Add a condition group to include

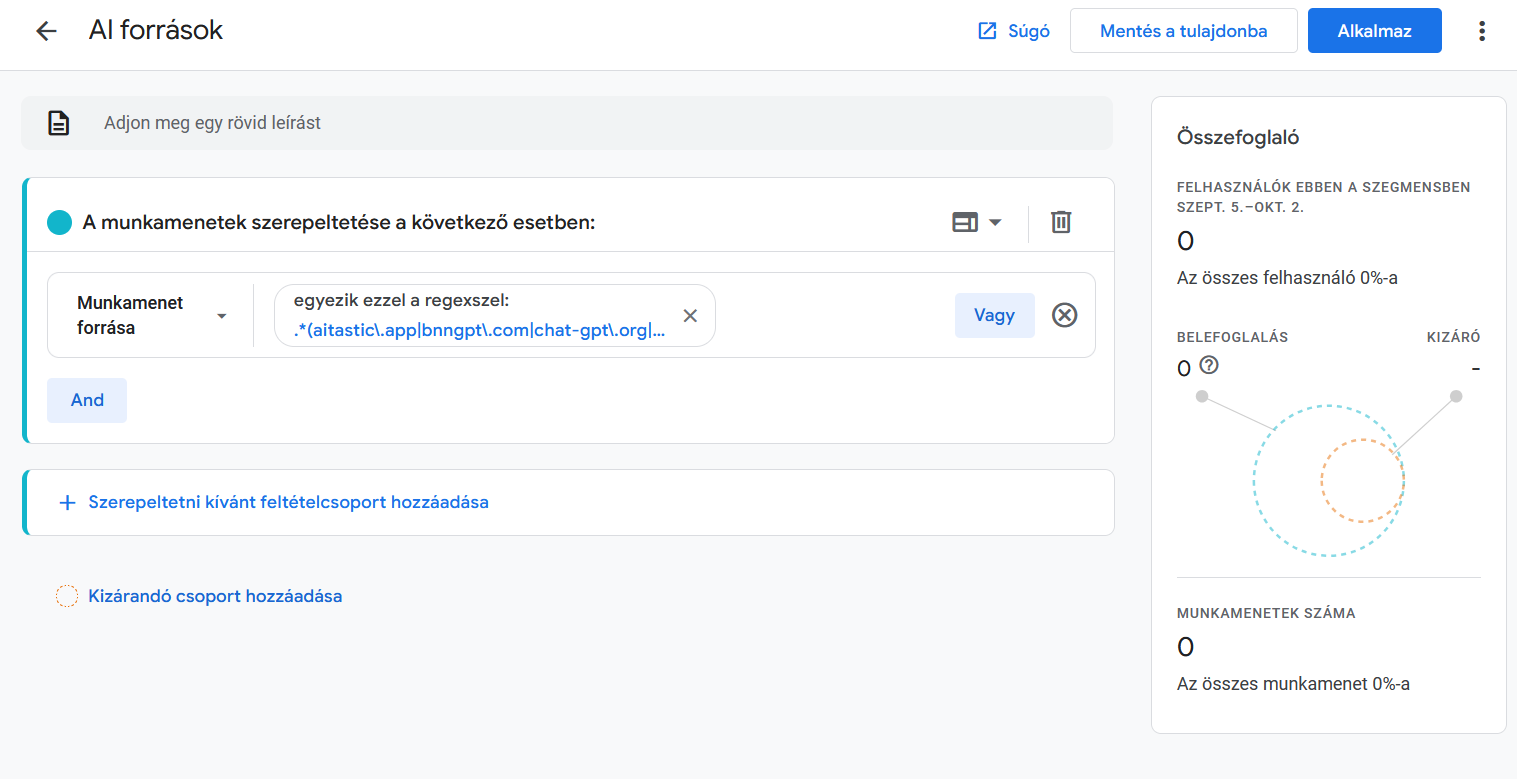point(288,502)
